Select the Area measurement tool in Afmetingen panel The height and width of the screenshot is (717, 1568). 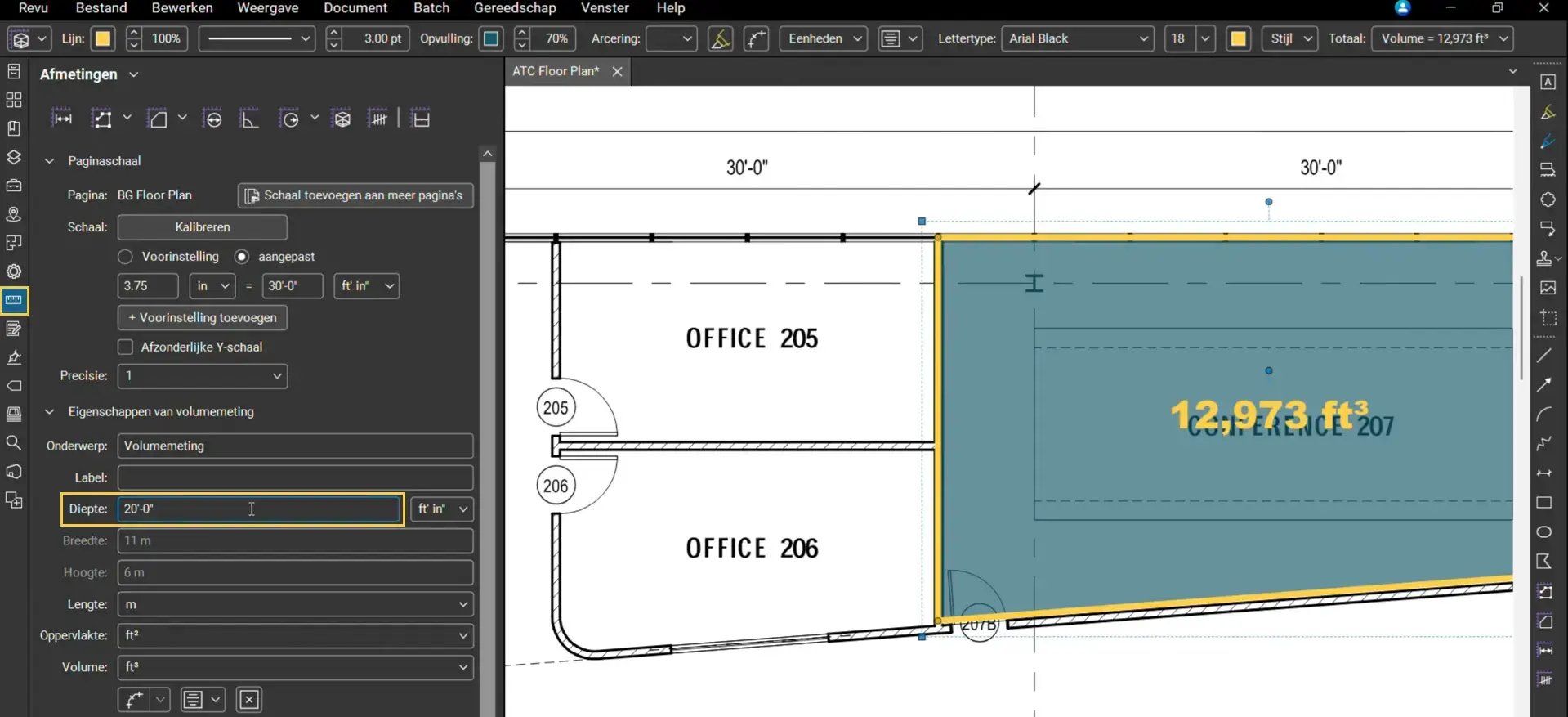(x=157, y=119)
